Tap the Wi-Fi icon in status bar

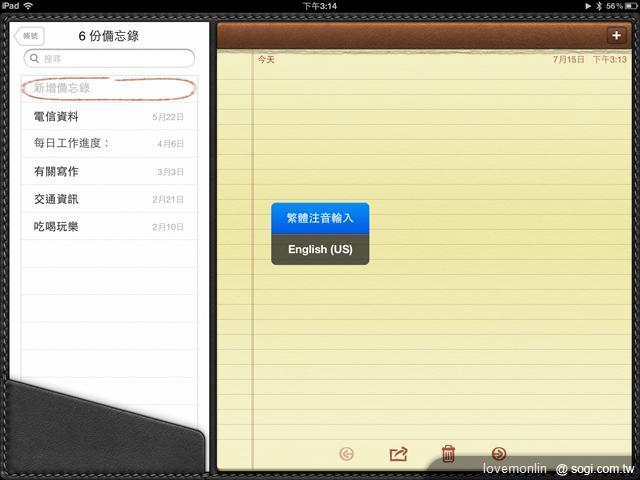click(28, 6)
